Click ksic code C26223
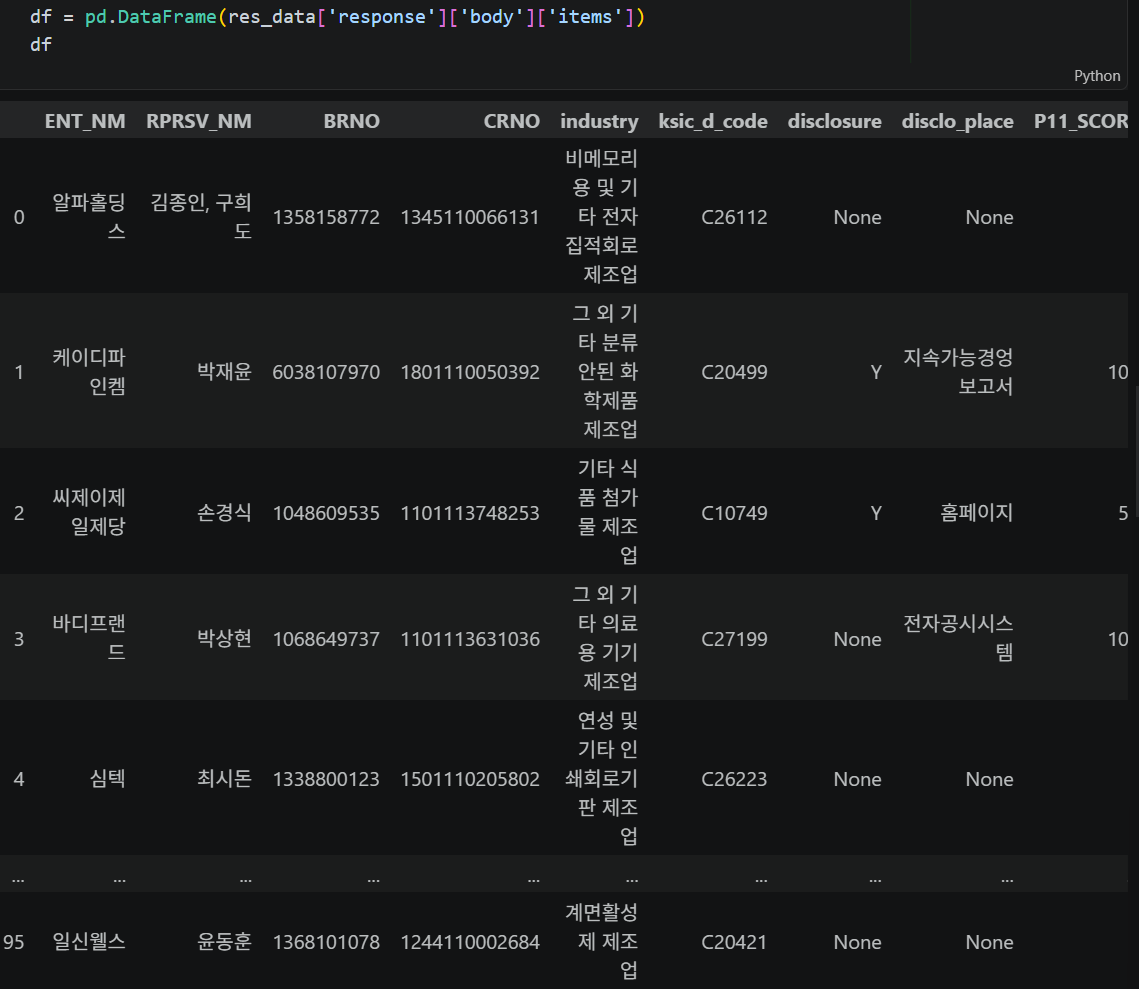1139x989 pixels. pos(734,779)
